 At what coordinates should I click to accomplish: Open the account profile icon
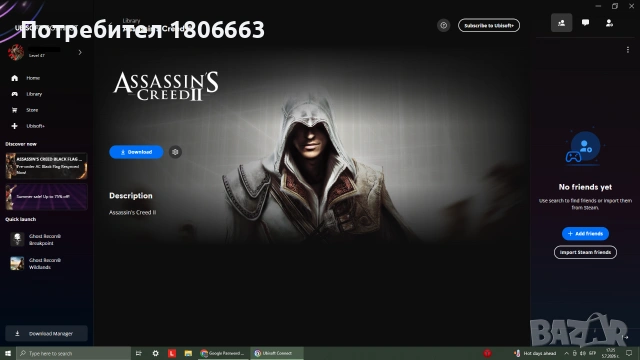pyautogui.click(x=609, y=23)
